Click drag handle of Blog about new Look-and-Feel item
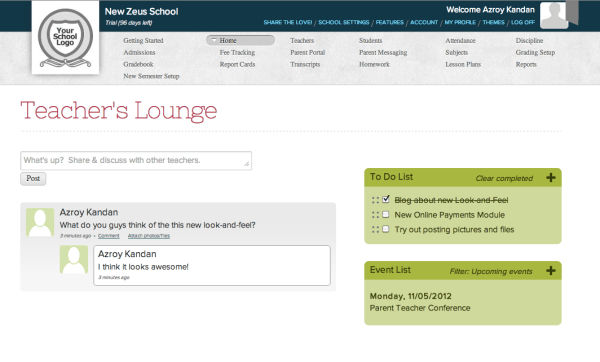Image resolution: width=600 pixels, height=362 pixels. 375,200
